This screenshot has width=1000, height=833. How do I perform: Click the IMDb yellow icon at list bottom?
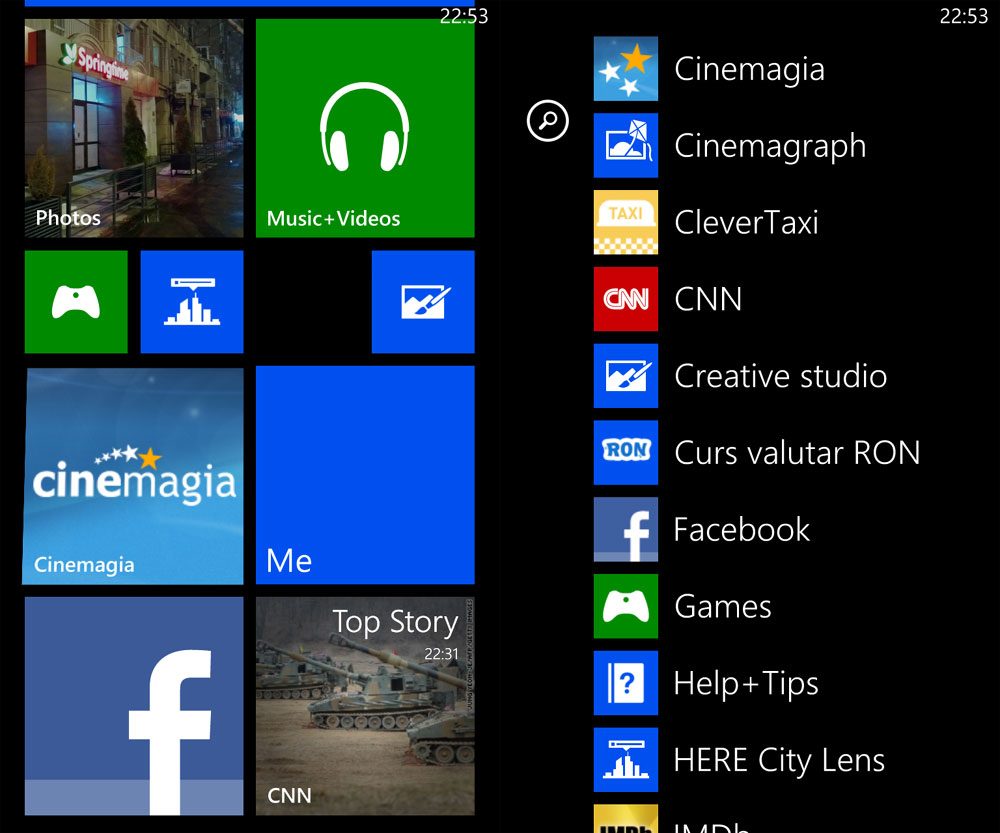point(626,819)
